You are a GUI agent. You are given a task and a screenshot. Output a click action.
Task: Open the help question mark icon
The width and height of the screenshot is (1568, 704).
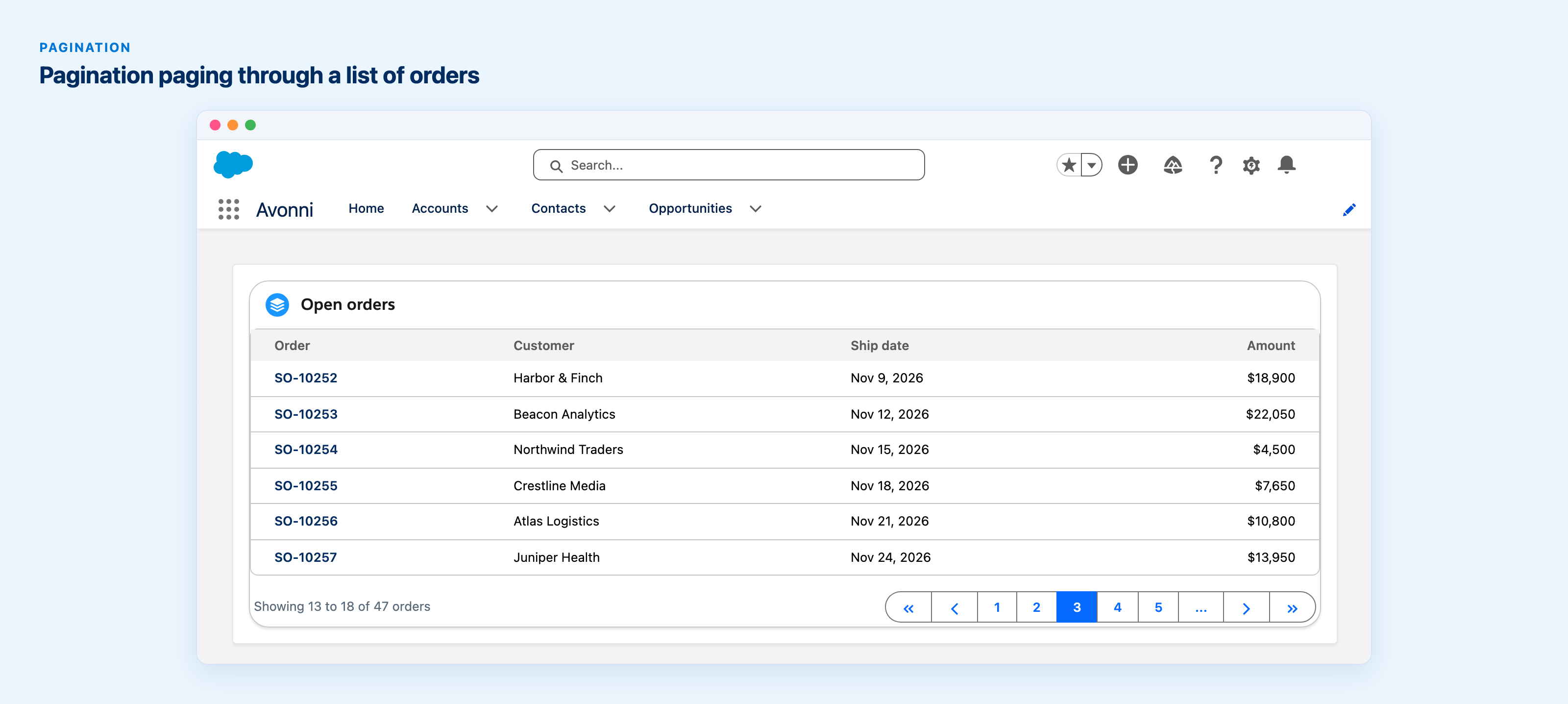pyautogui.click(x=1215, y=165)
